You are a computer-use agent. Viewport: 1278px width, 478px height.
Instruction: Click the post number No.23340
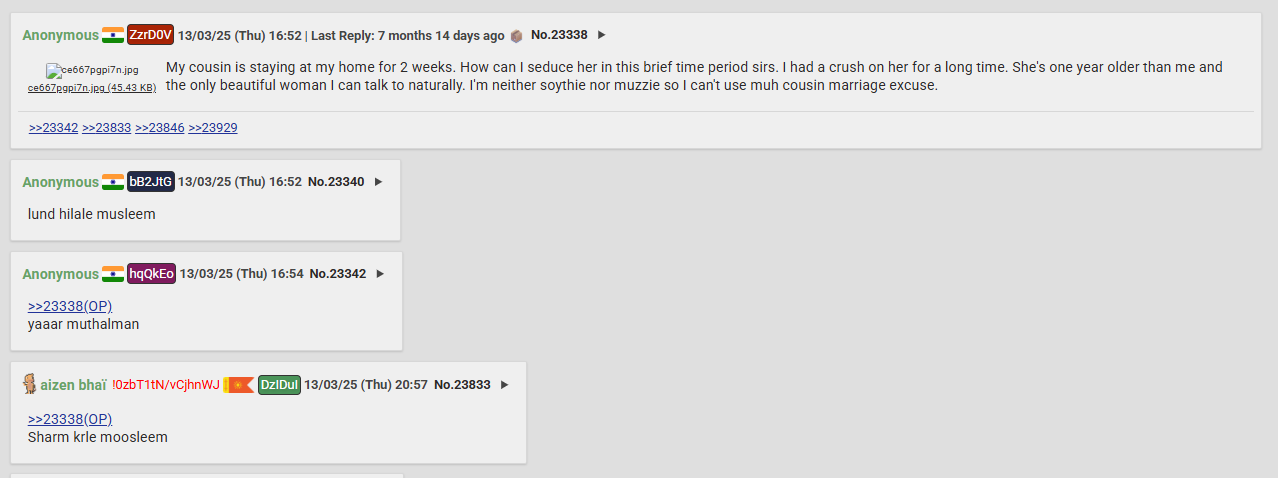336,182
